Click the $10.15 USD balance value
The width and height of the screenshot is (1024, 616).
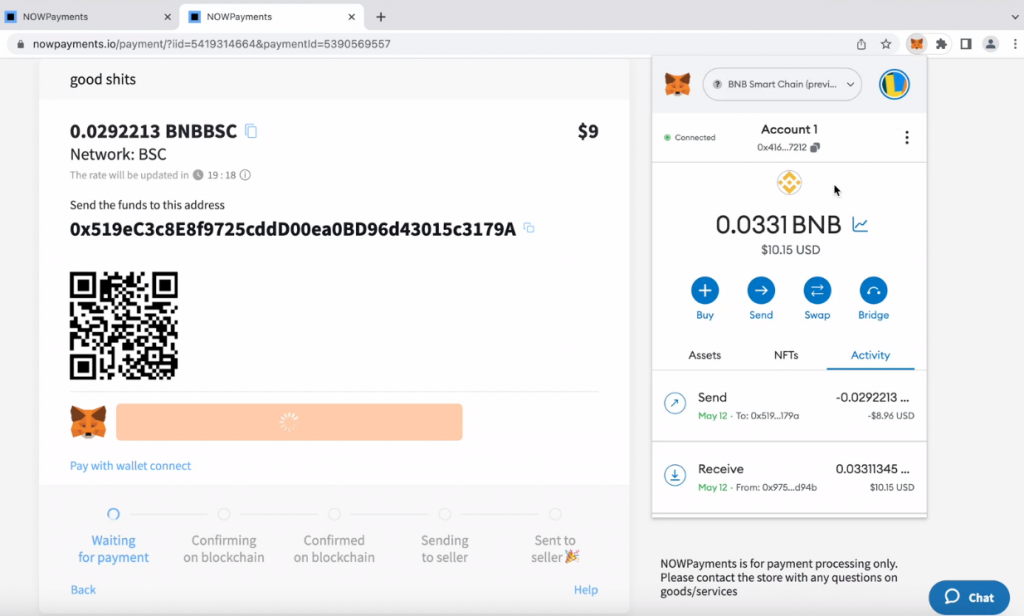tap(790, 250)
